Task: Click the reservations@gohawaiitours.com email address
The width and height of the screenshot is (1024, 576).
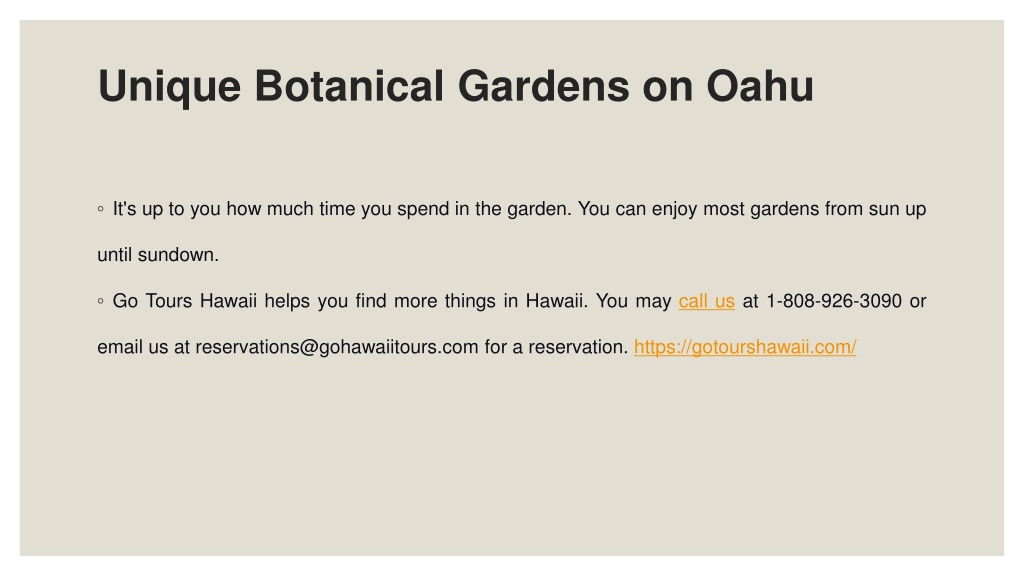Action: pyautogui.click(x=337, y=347)
